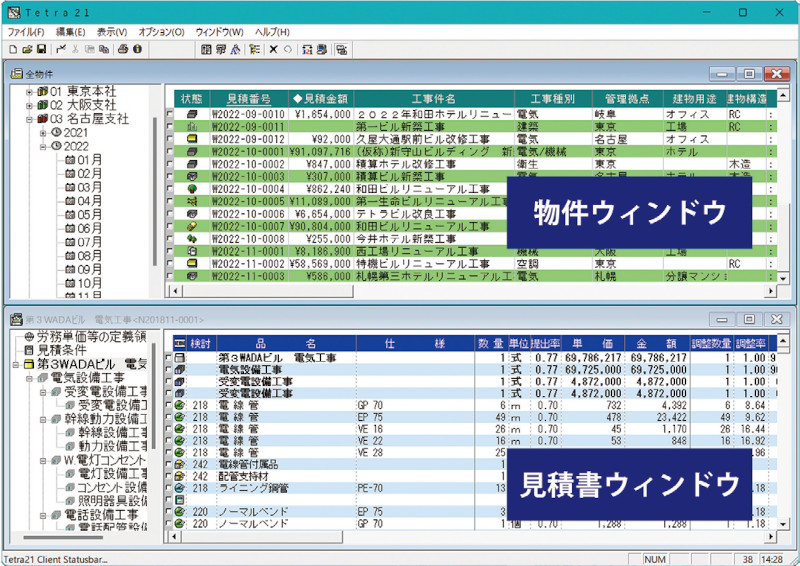Open the 編集(E) menu

click(70, 32)
